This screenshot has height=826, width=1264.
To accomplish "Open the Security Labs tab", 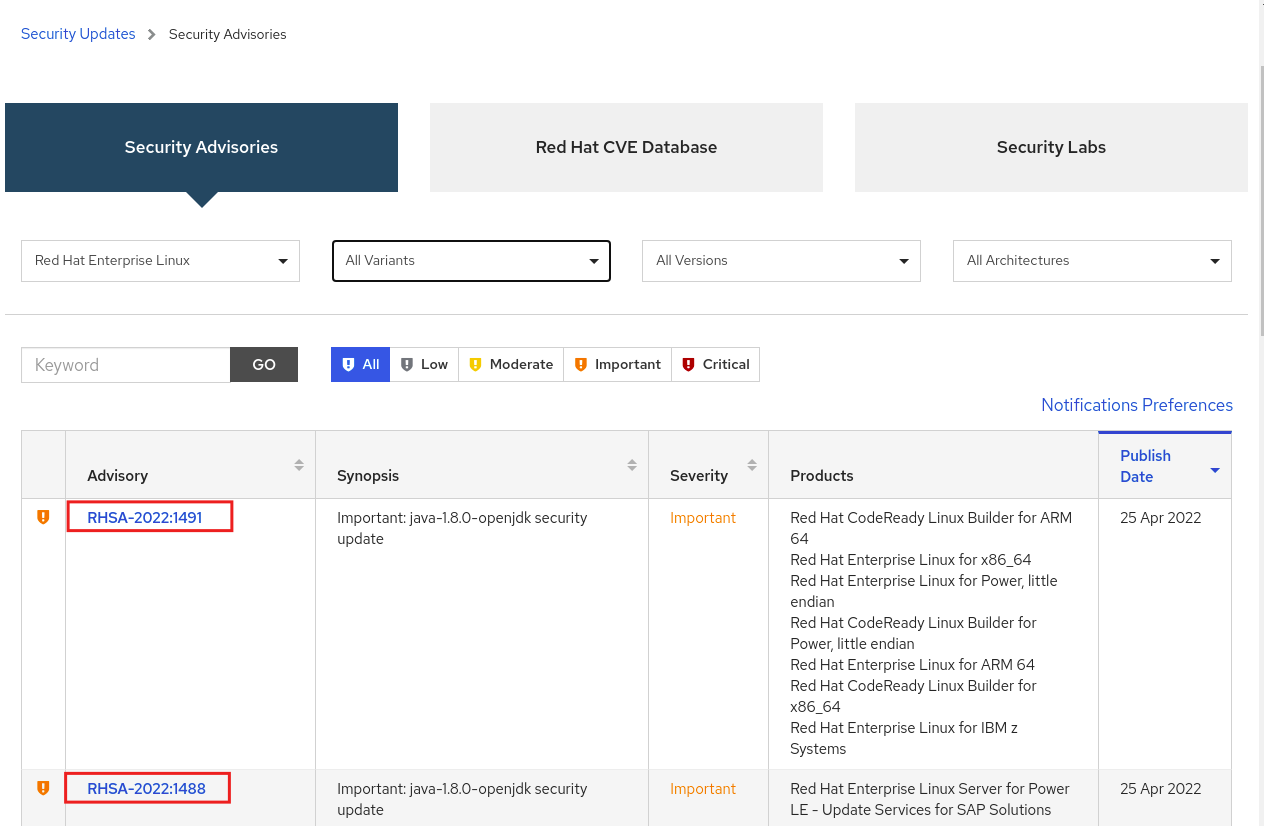I will pyautogui.click(x=1051, y=147).
